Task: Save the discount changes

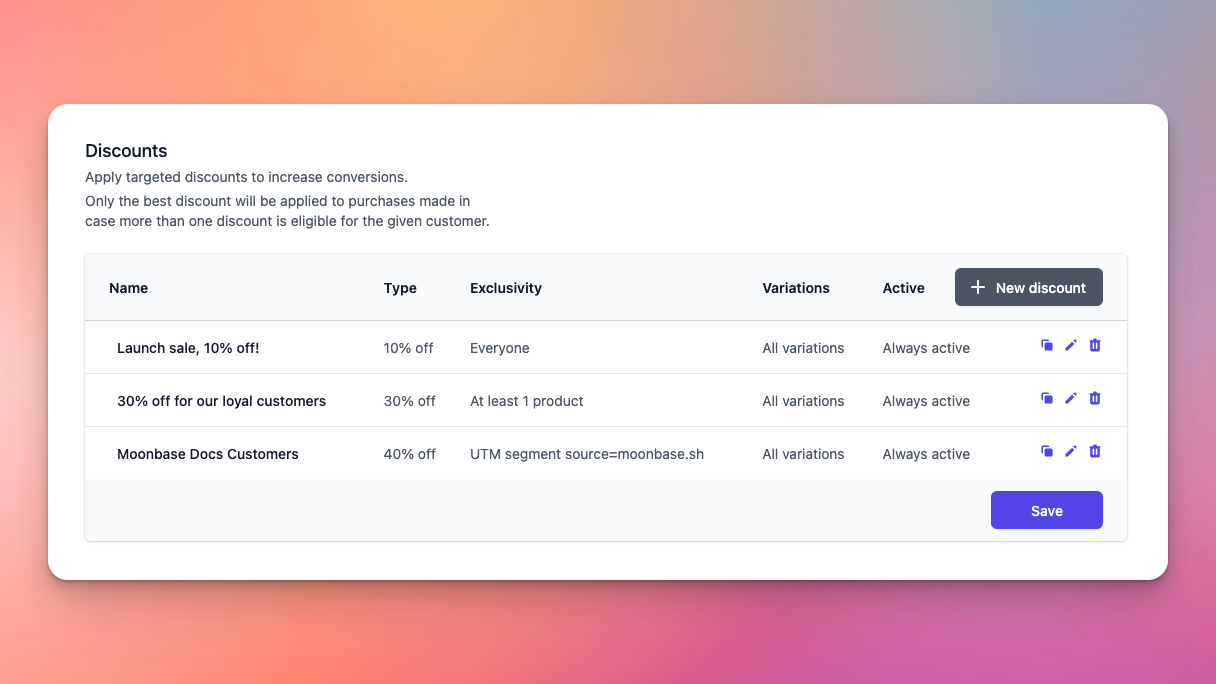Action: 1046,510
